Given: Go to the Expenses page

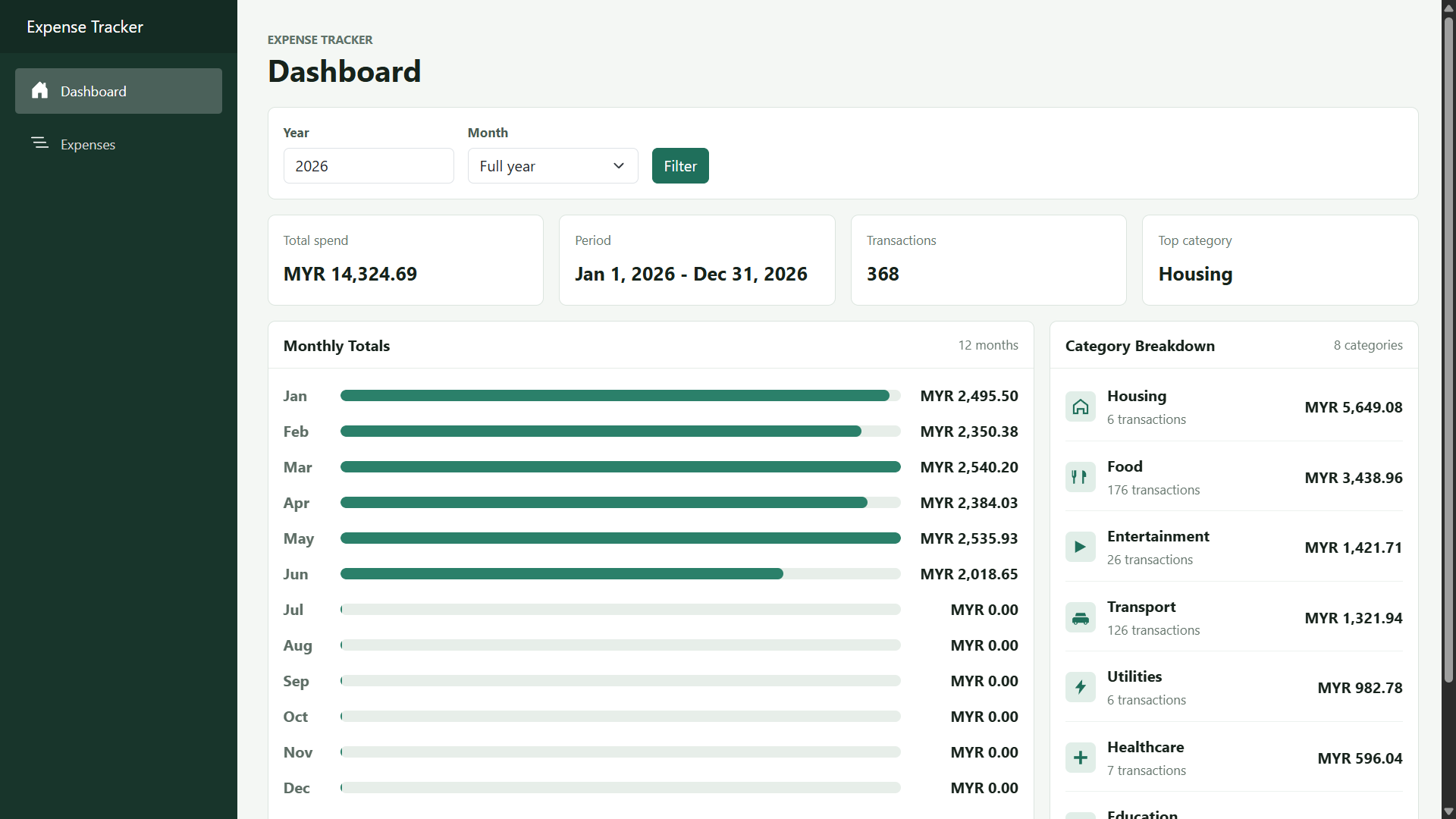Looking at the screenshot, I should click(x=118, y=144).
